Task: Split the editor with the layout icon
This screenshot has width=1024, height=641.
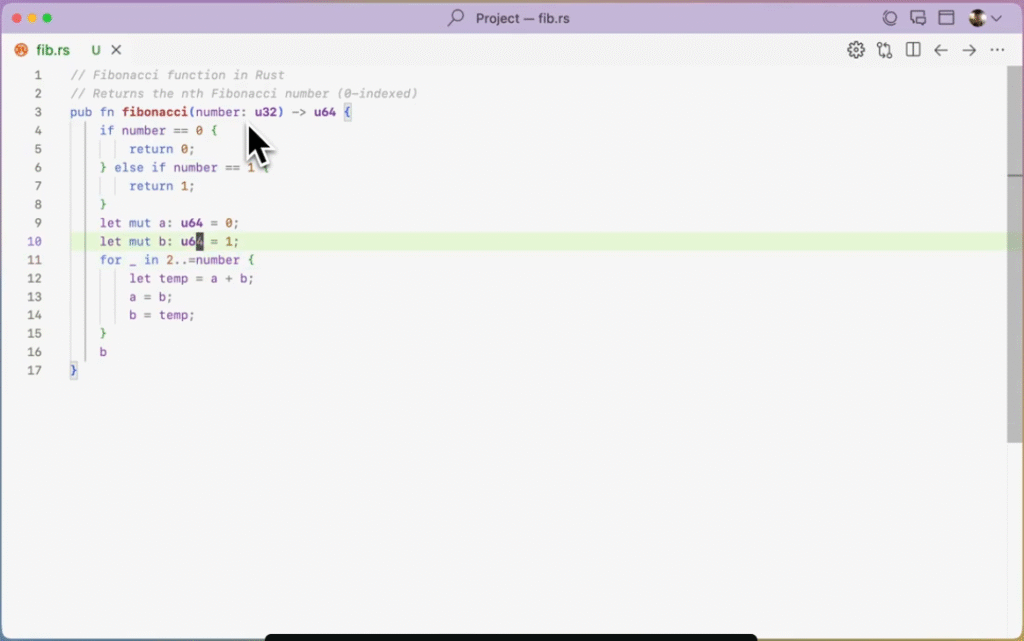Action: click(913, 50)
